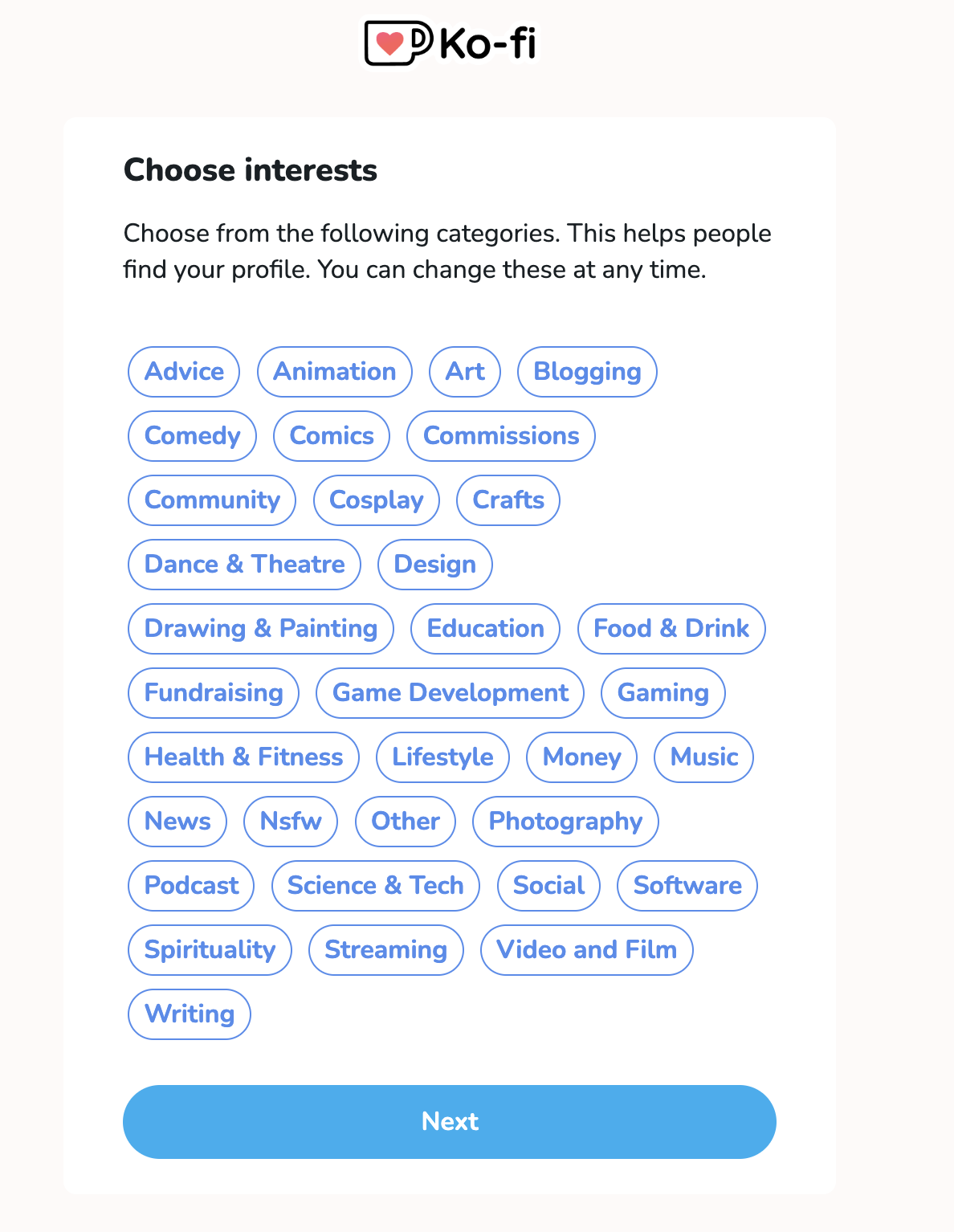
Task: Enable the Drawing & Painting category
Action: [x=260, y=628]
